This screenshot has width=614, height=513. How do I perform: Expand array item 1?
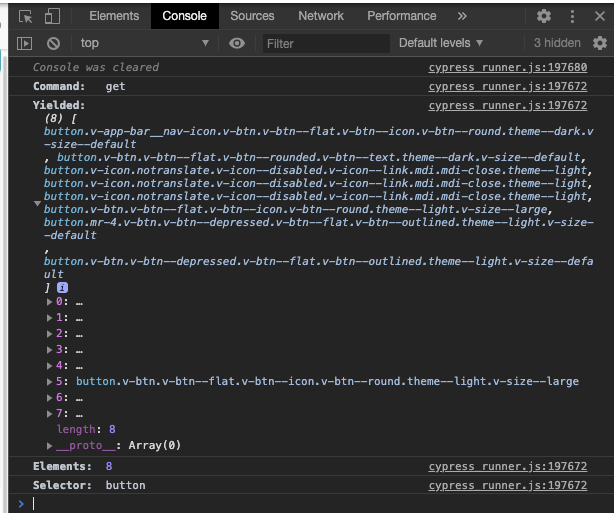point(49,318)
